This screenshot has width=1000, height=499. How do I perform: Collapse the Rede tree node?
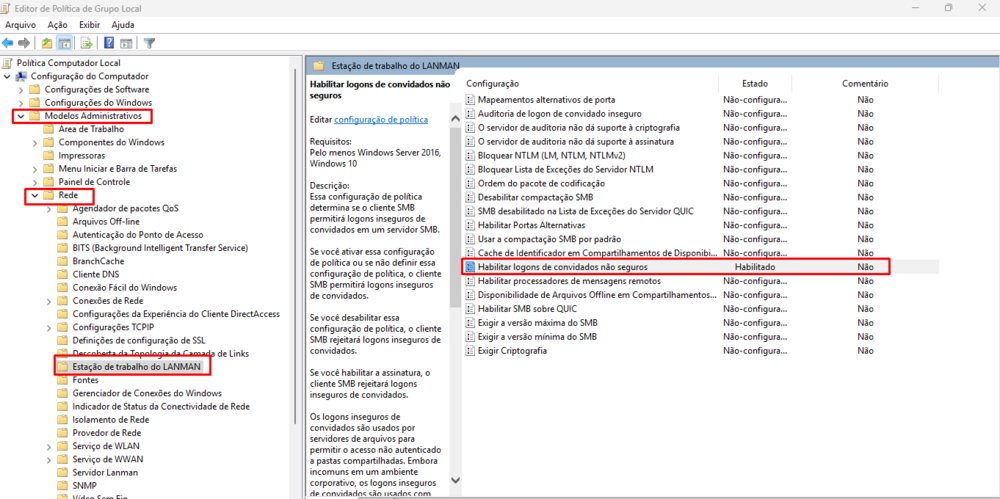tap(36, 196)
